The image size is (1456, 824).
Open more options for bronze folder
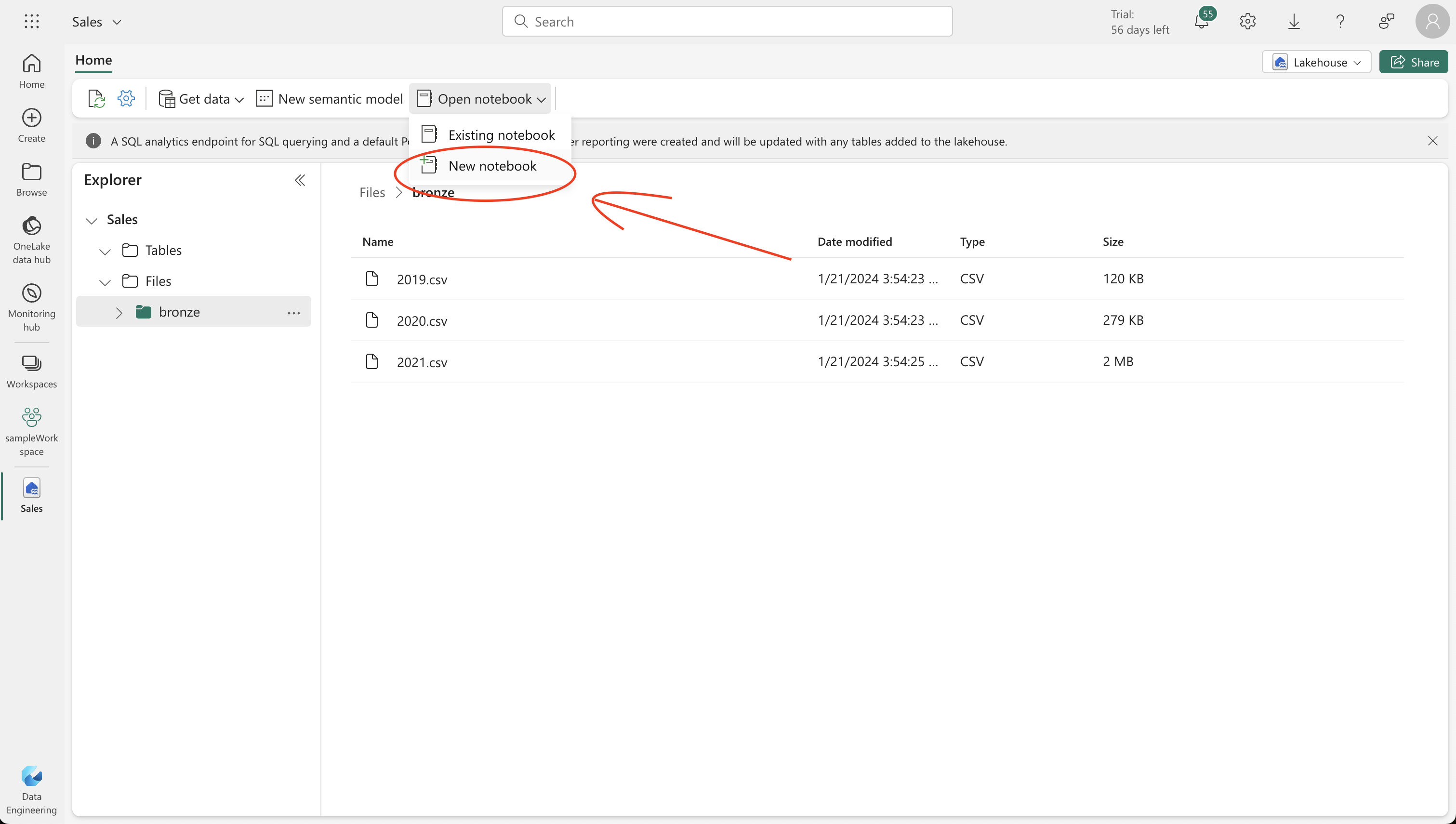293,312
